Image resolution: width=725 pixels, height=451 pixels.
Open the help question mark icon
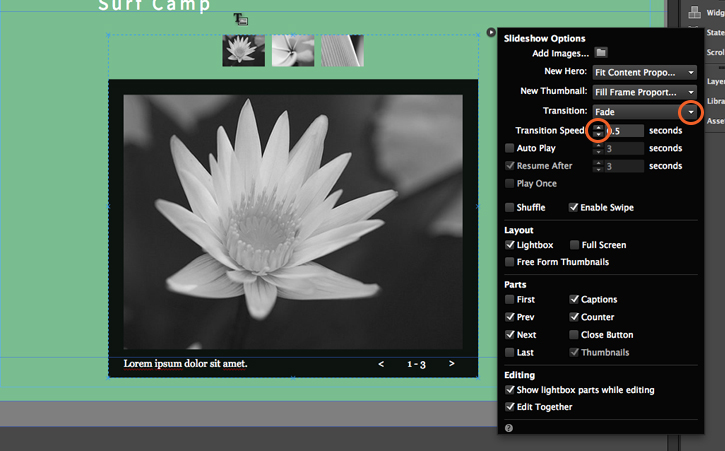pos(509,428)
